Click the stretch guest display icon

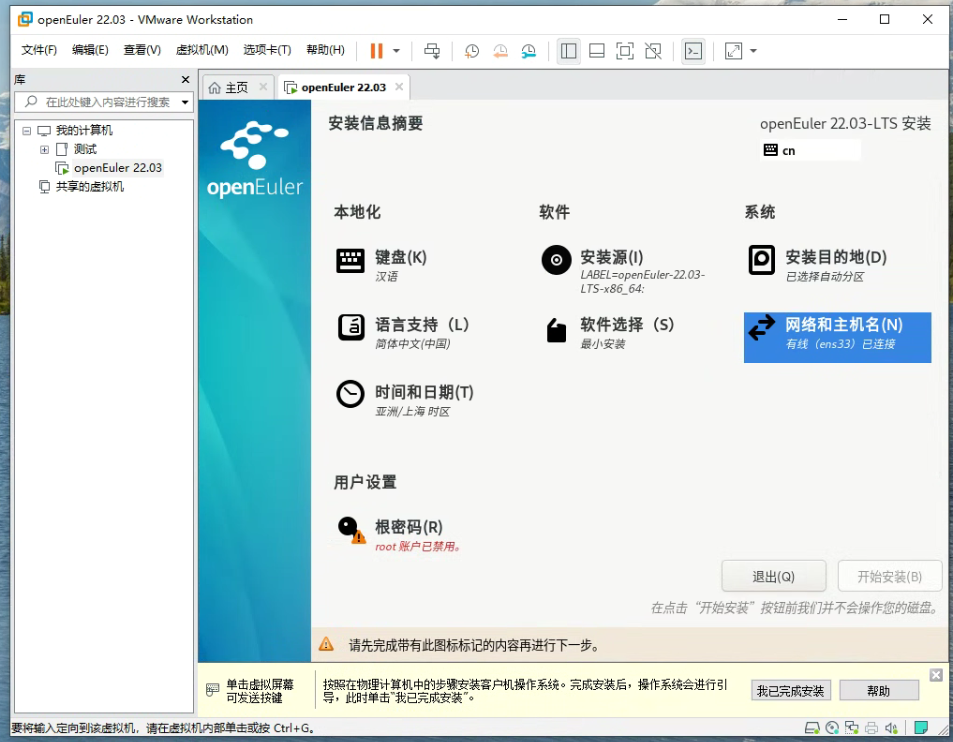(734, 51)
